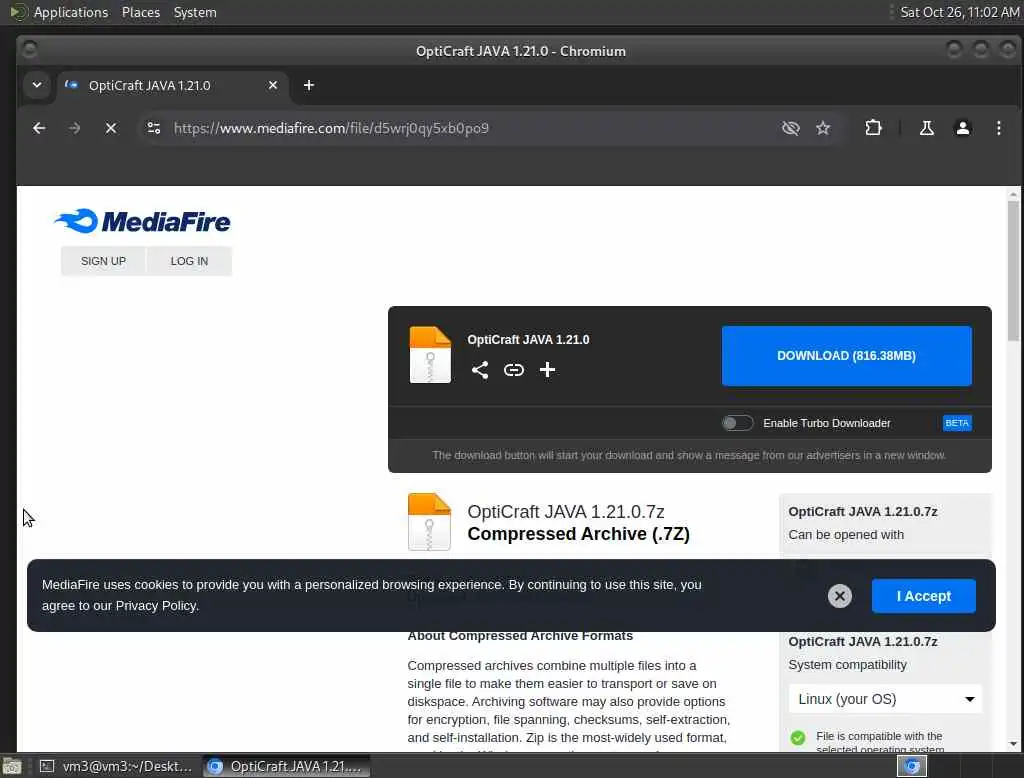This screenshot has height=778, width=1024.
Task: Click the browser forward arrow
Action: [x=74, y=128]
